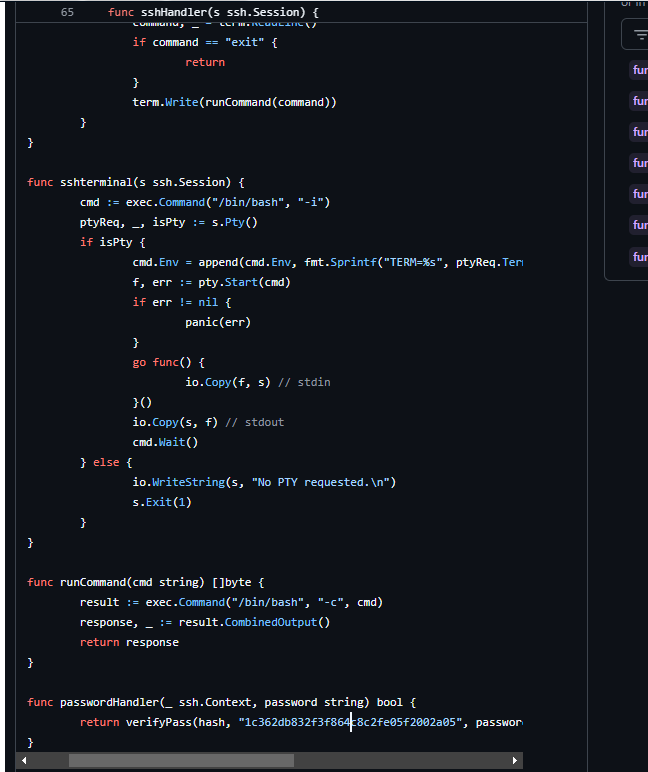The width and height of the screenshot is (648, 772).
Task: Click the horizontal scrollbar's left arrow
Action: 24,760
